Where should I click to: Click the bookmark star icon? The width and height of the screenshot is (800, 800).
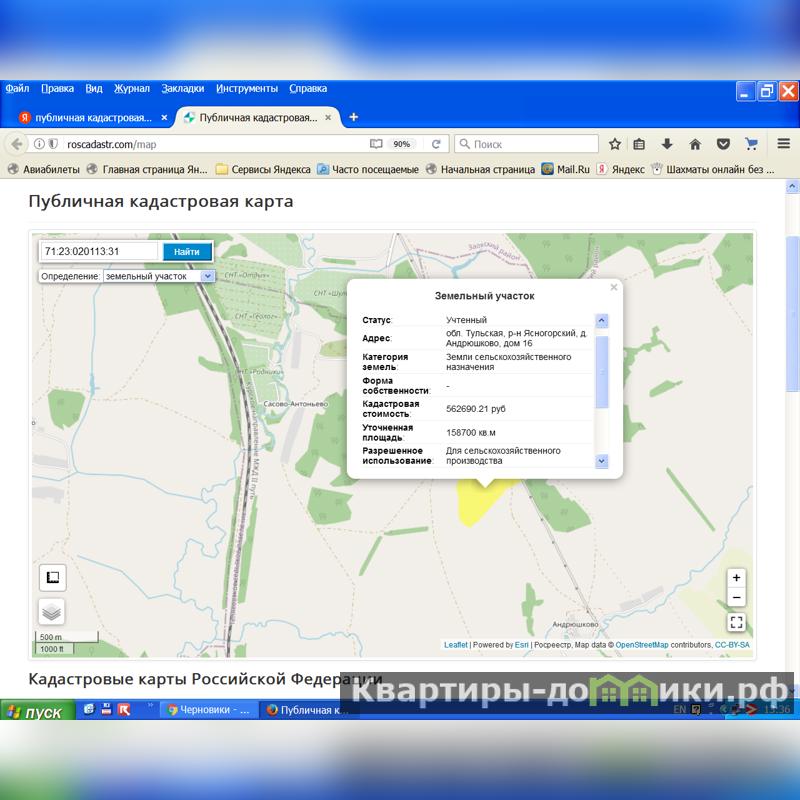(x=615, y=144)
